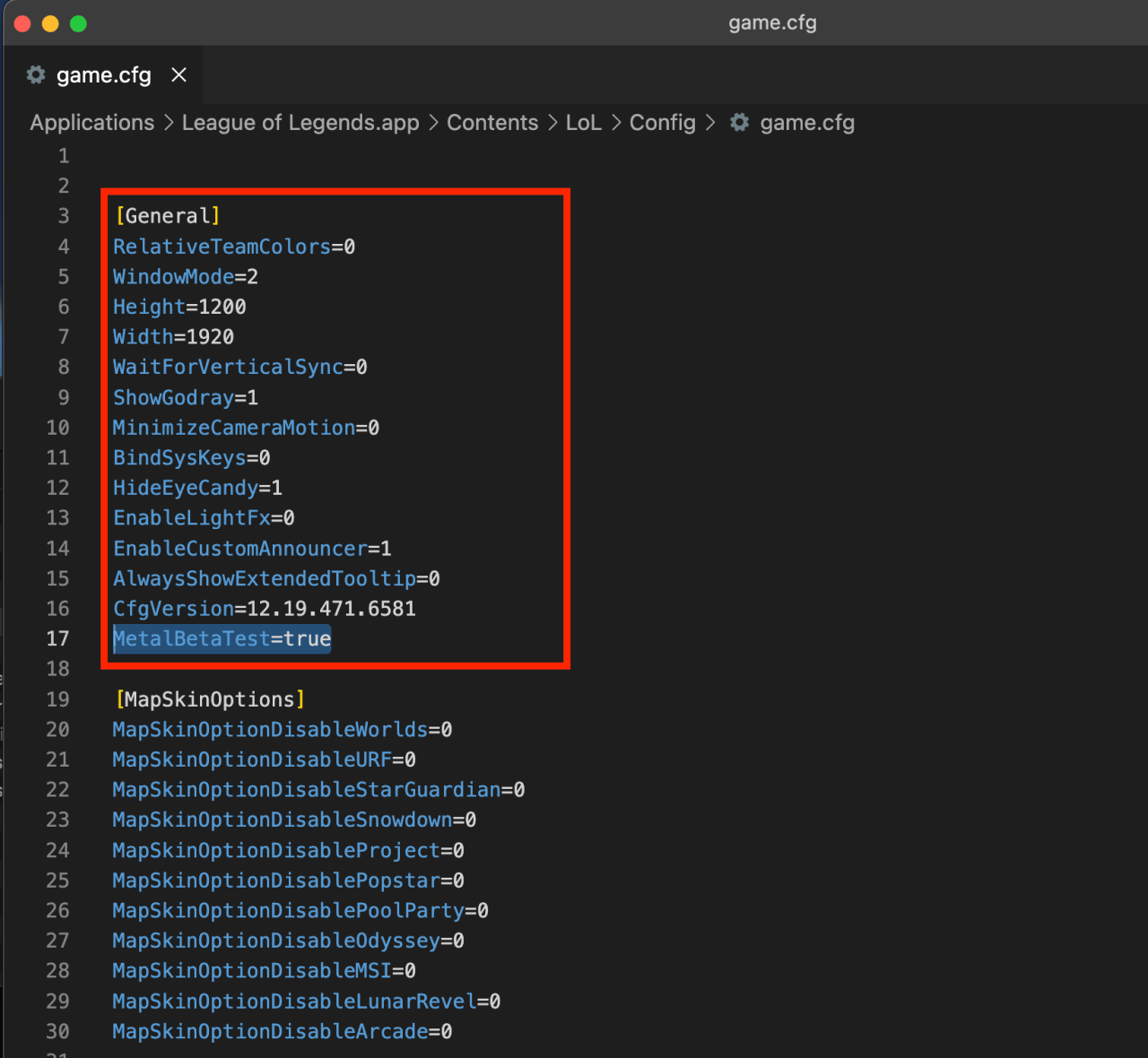Click Width=1920 line
Screen dimensions: 1148x1058
click(x=173, y=337)
